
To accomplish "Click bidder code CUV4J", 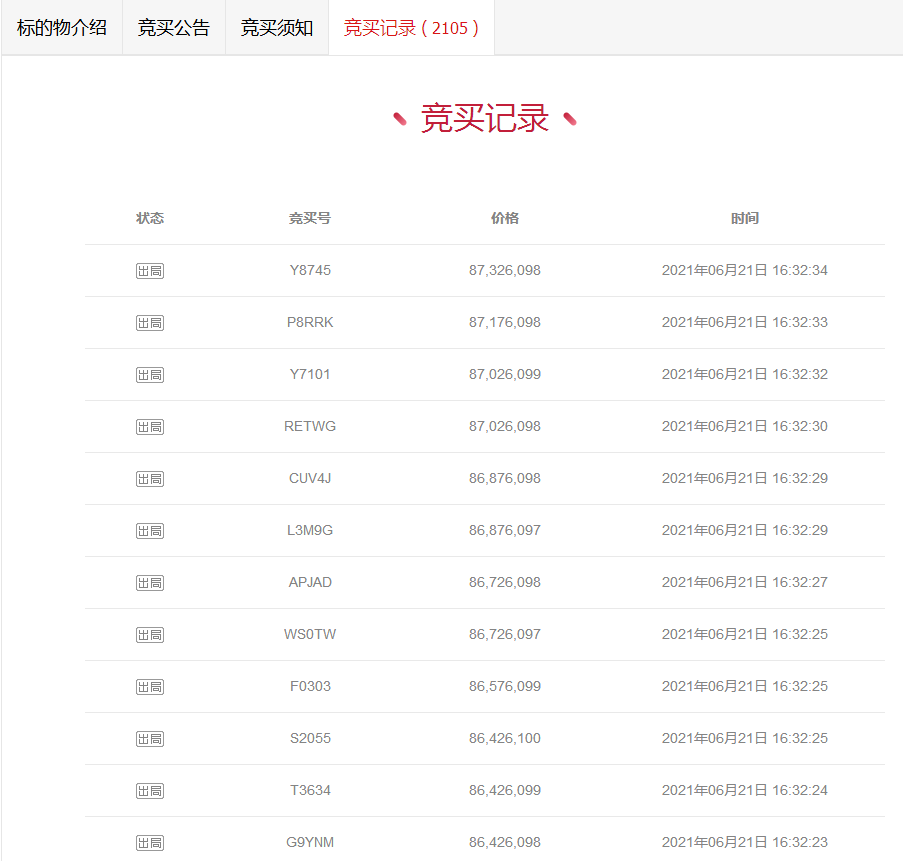I will click(x=309, y=478).
